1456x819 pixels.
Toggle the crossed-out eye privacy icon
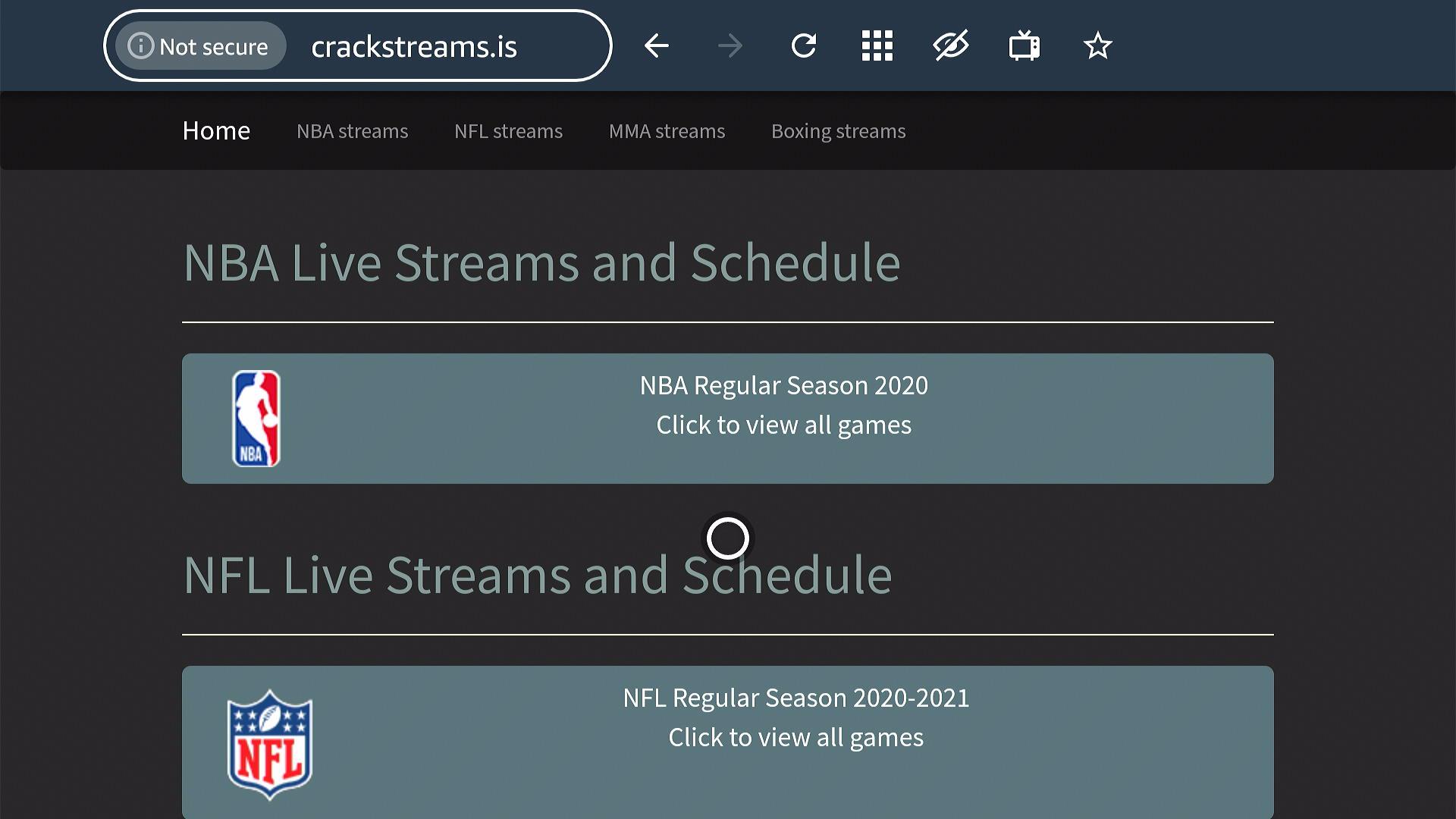950,46
